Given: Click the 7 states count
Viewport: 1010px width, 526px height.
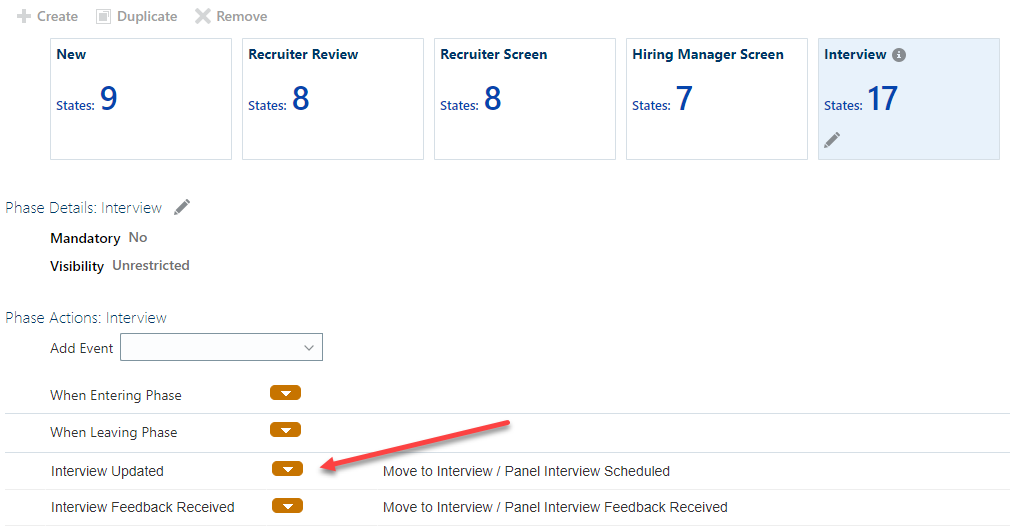Looking at the screenshot, I should 684,99.
